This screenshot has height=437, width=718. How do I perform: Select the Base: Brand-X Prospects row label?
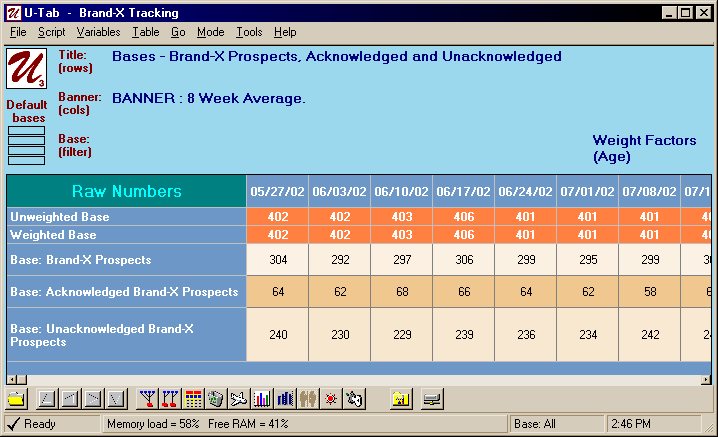[126, 260]
